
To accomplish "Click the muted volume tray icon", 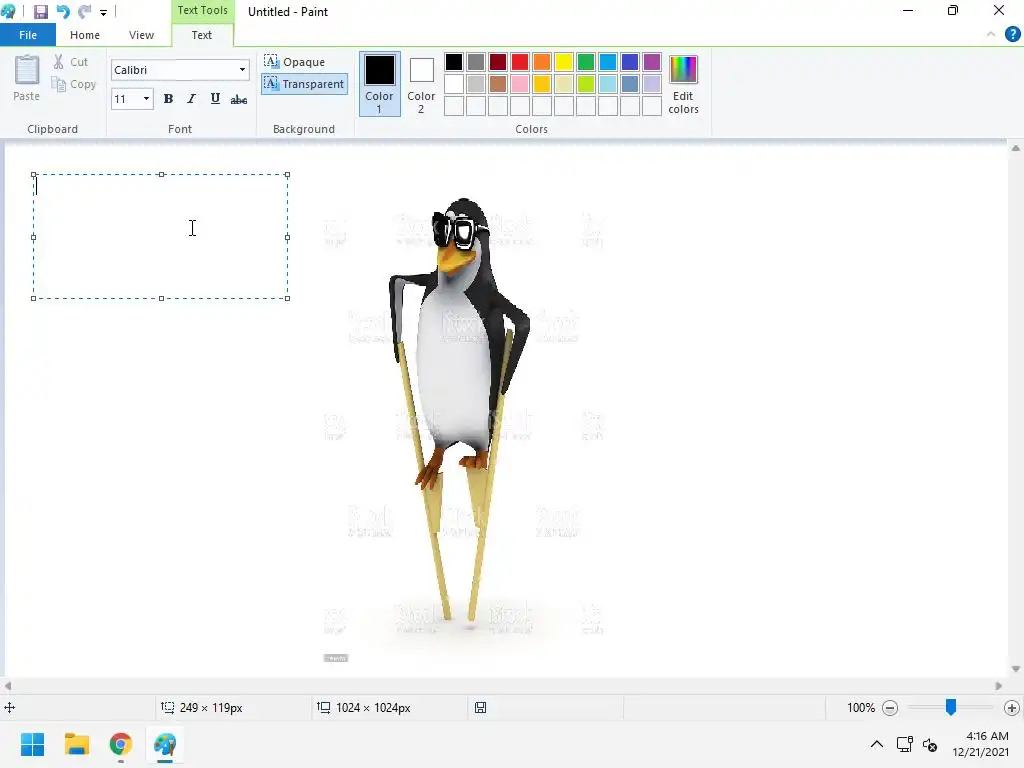I will [x=930, y=744].
